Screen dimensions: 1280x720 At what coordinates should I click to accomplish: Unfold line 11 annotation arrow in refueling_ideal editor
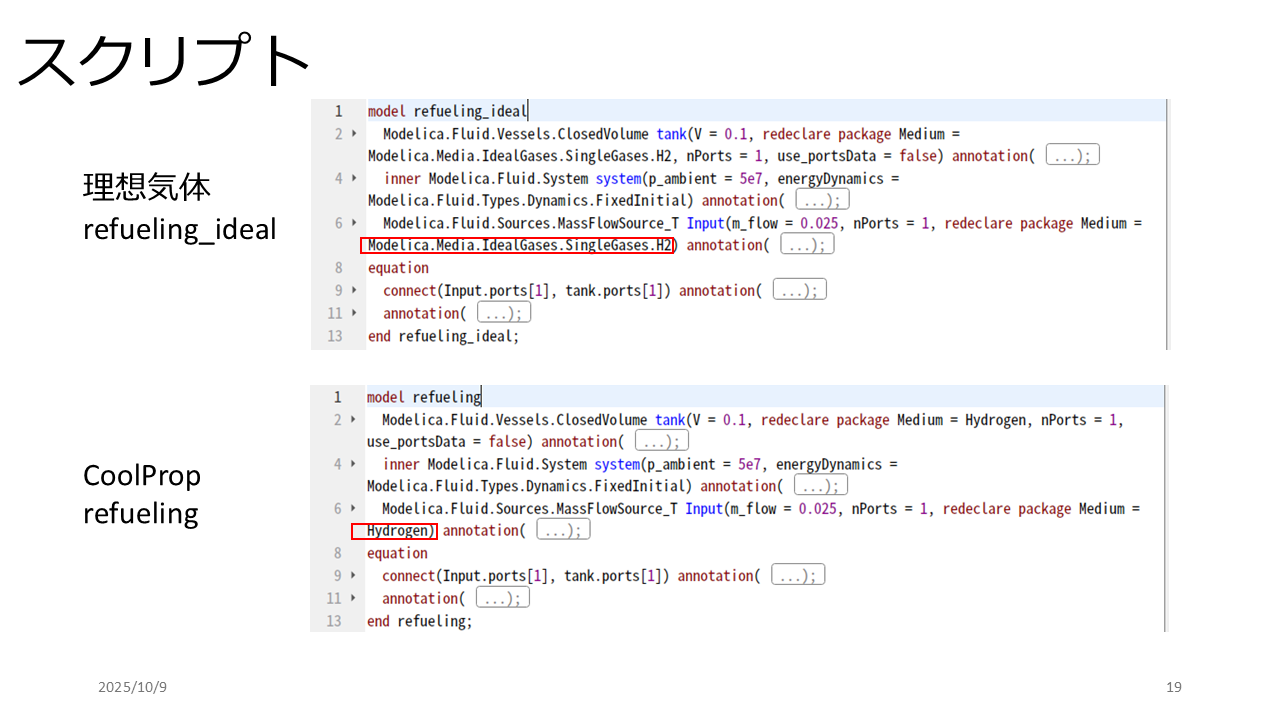click(354, 313)
